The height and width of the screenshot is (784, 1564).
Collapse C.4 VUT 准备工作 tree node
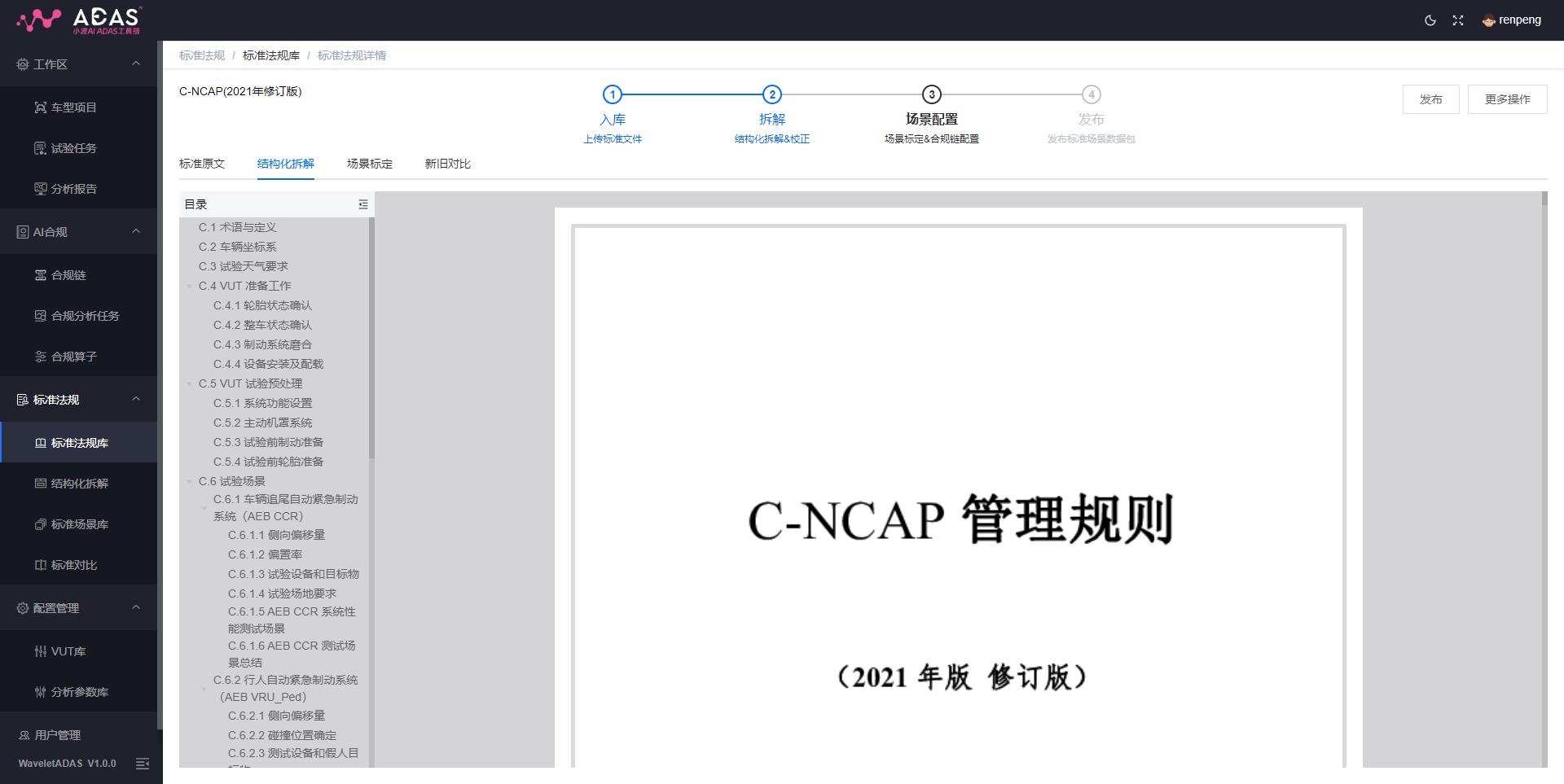tap(190, 287)
